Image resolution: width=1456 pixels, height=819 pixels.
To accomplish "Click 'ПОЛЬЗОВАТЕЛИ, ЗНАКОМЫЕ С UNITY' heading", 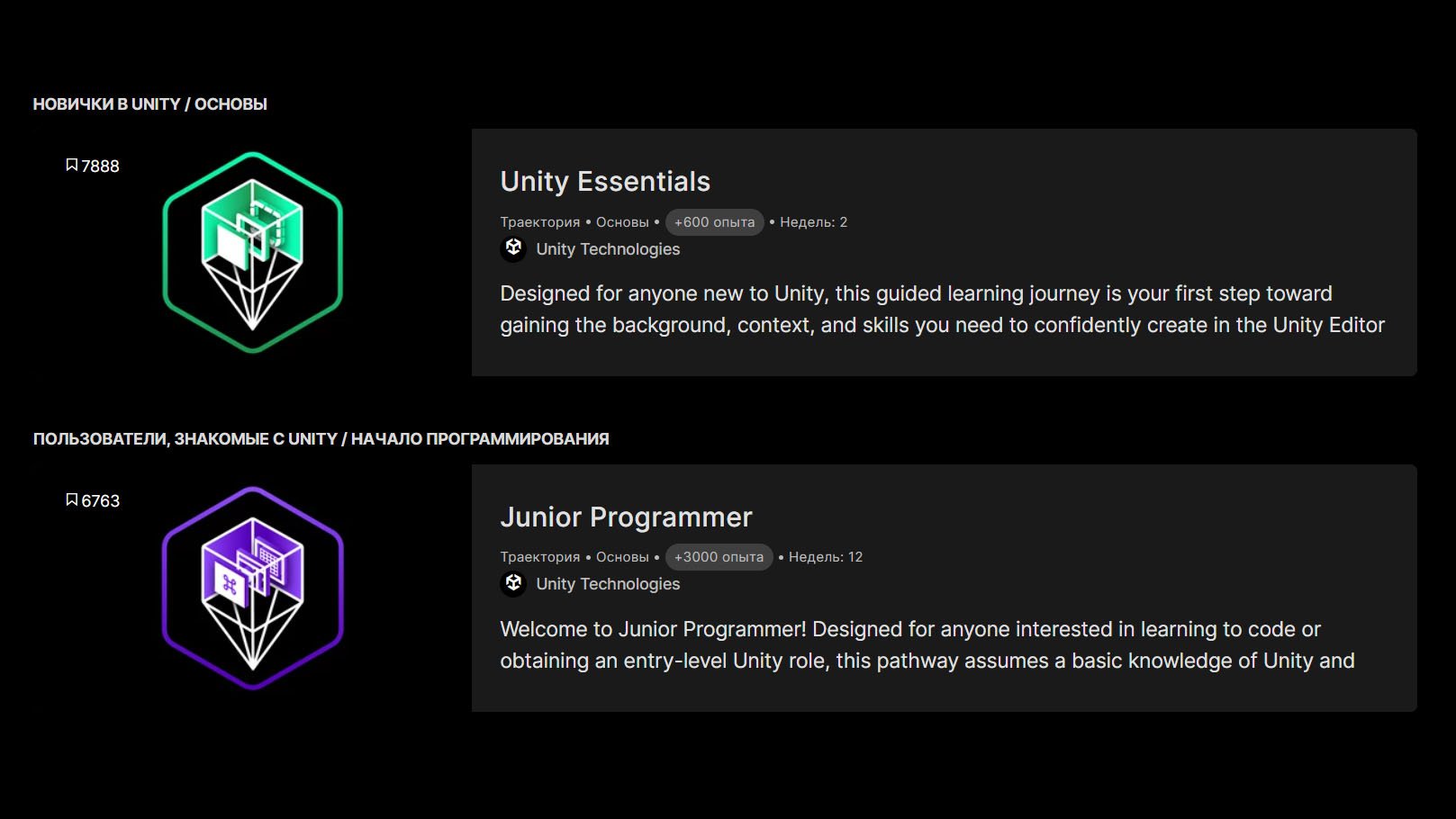I will pyautogui.click(x=185, y=439).
